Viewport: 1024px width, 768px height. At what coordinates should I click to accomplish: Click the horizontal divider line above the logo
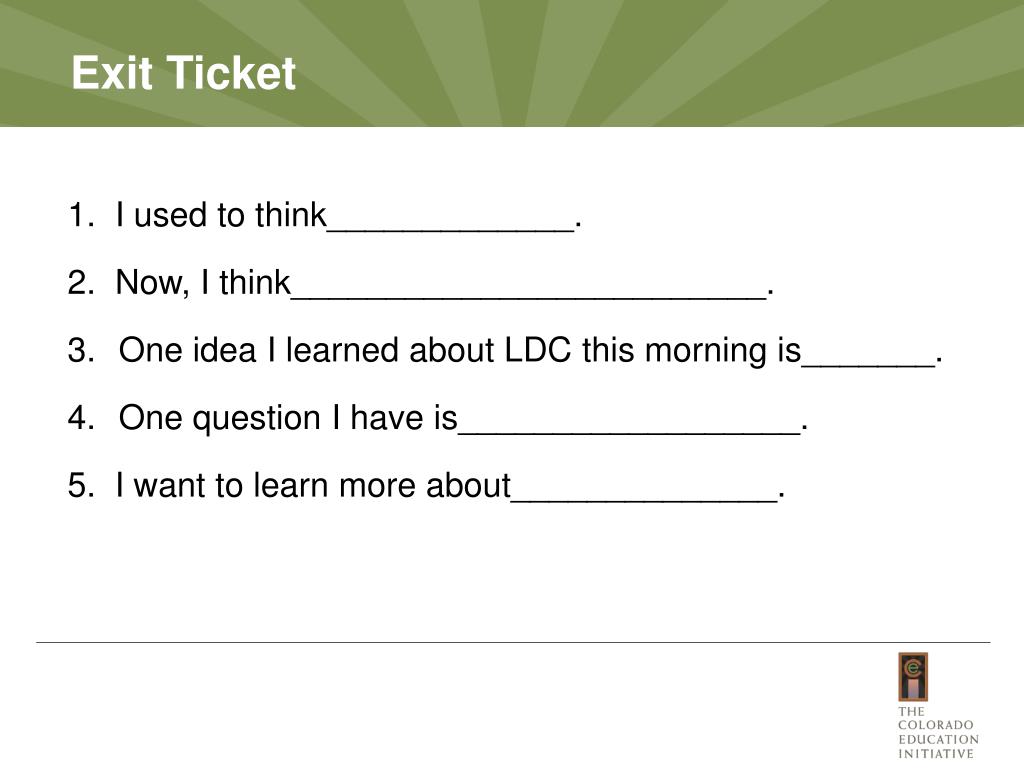point(512,642)
